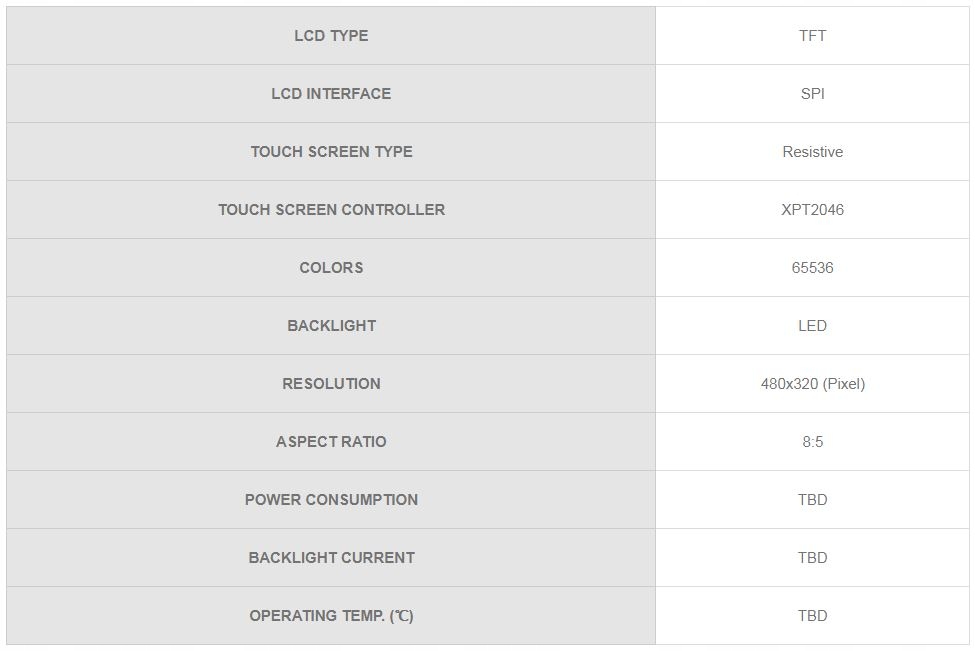Screen dimensions: 975x651
Task: Select the TBD value for operating temp
Action: click(x=812, y=616)
